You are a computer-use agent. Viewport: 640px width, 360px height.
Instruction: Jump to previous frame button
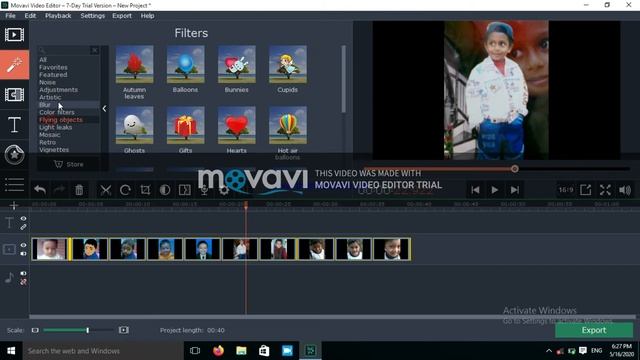coord(475,190)
